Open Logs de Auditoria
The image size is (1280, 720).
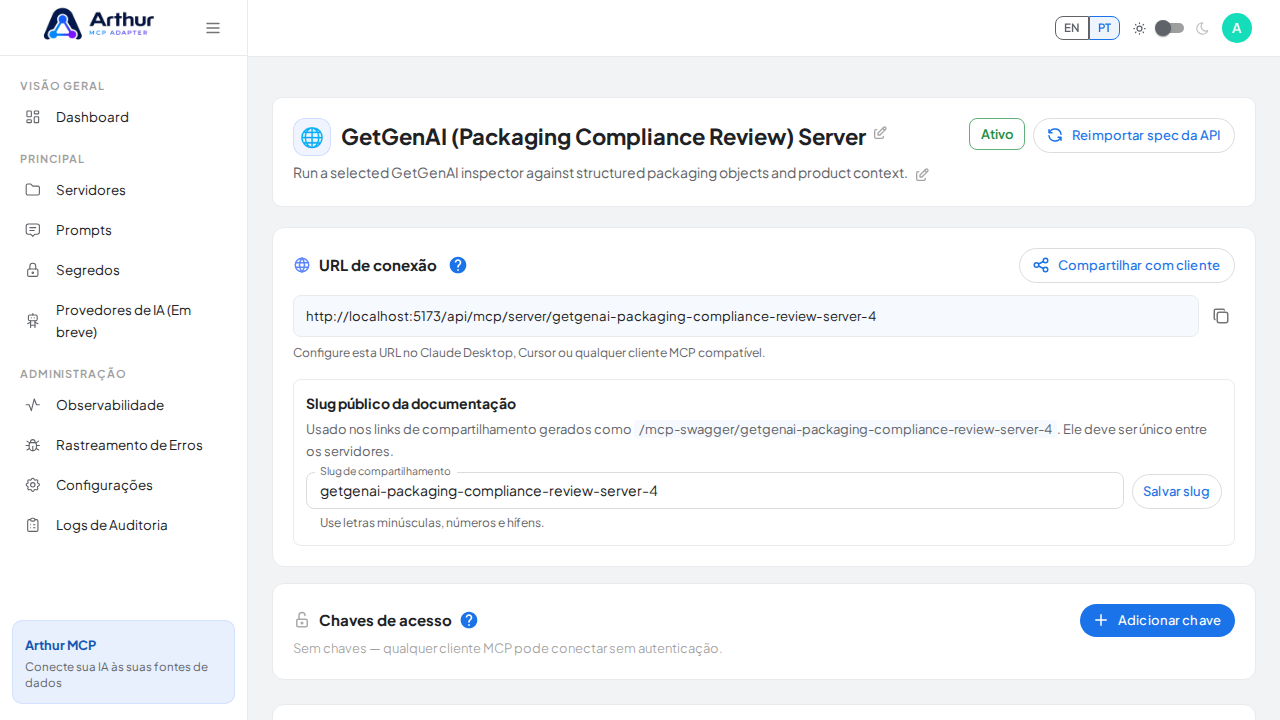click(123, 525)
